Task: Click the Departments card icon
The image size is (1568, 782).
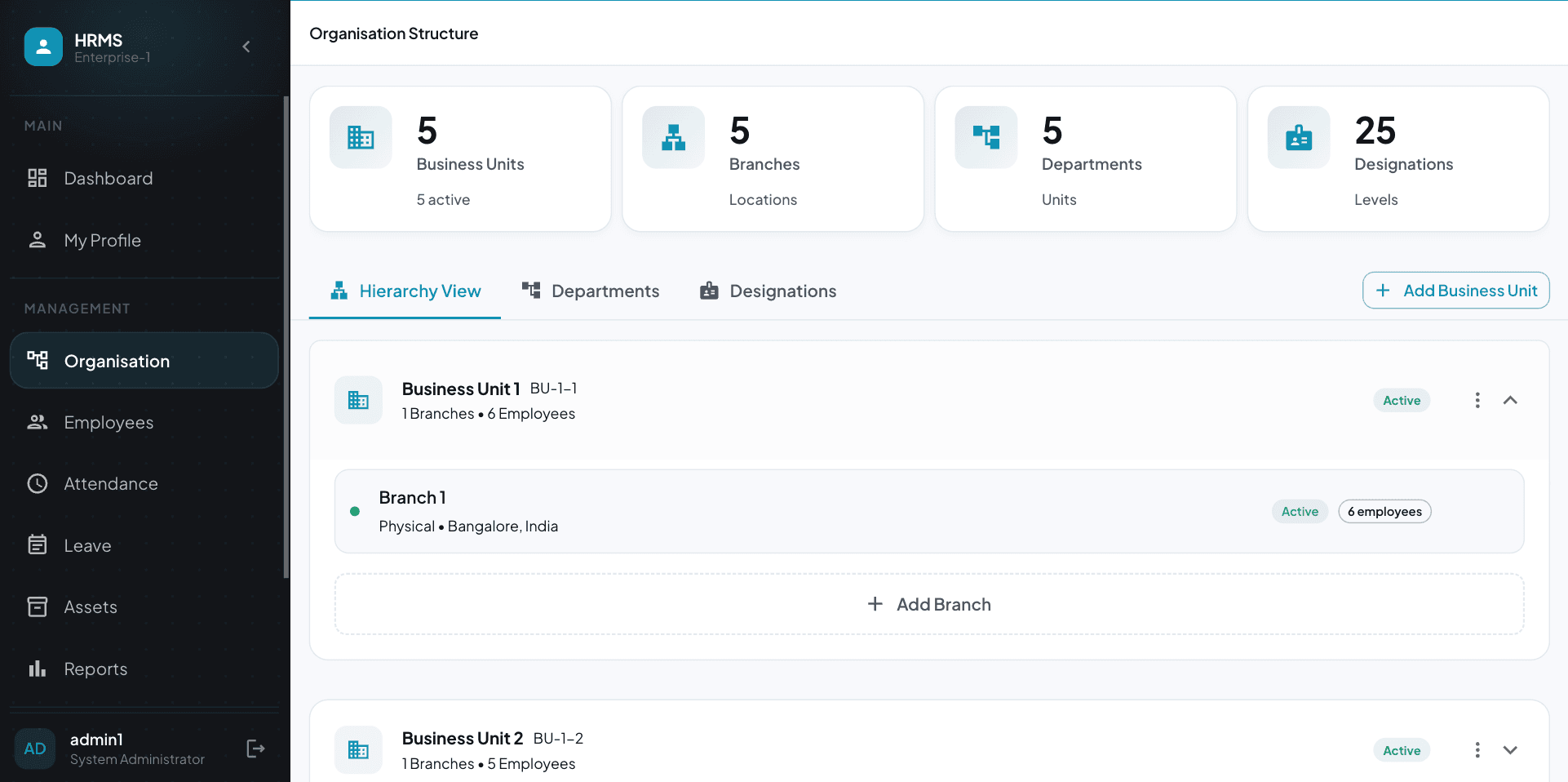Action: pos(986,137)
